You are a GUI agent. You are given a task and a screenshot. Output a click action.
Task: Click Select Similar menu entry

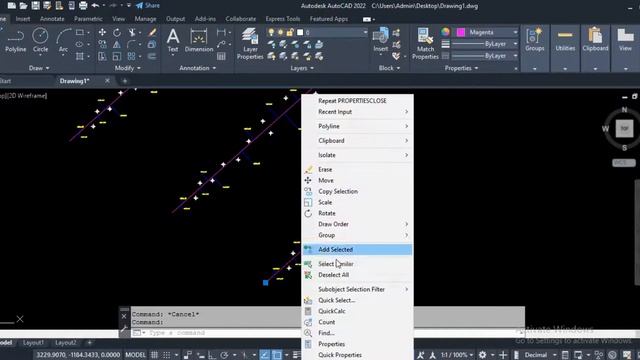click(358, 264)
